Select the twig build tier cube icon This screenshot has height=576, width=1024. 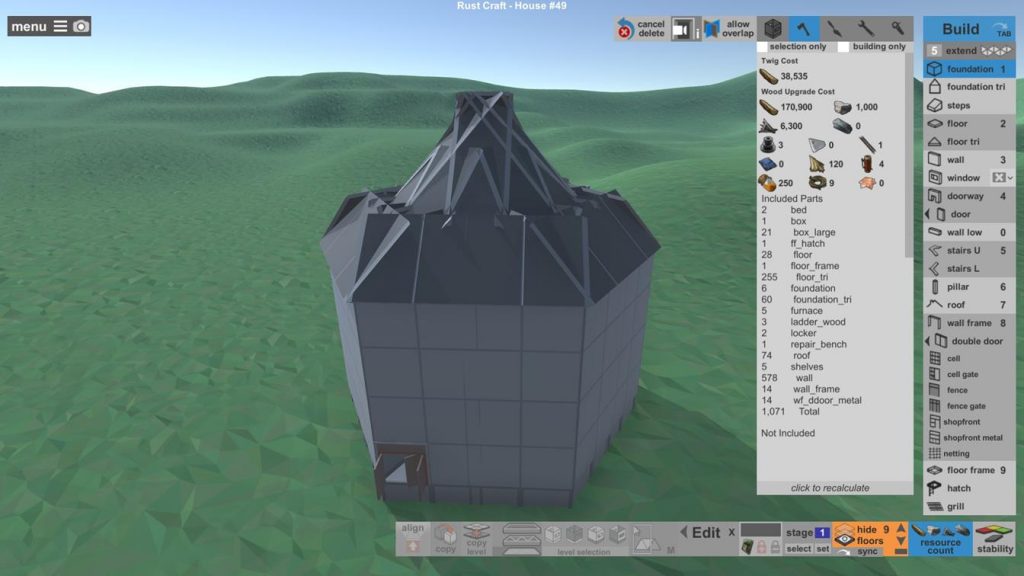click(x=773, y=28)
